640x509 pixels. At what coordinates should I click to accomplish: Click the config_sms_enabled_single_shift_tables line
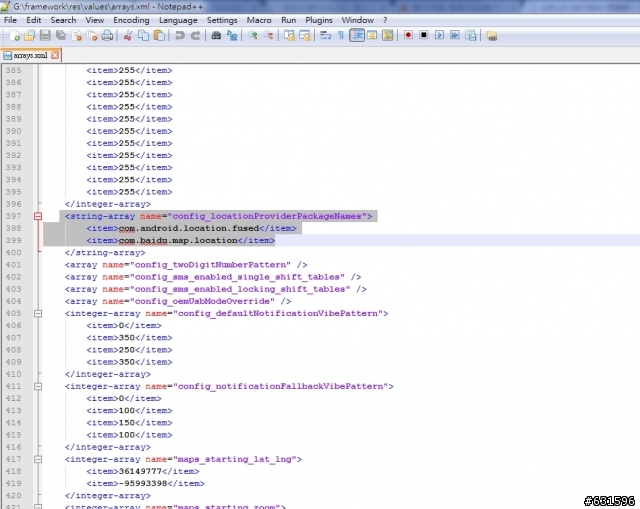tap(213, 277)
